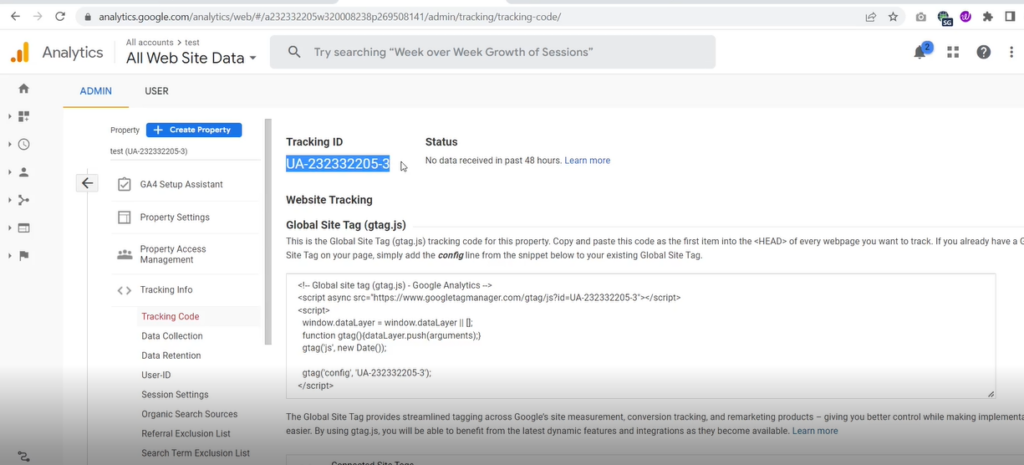Expand the Conversions section arrow
1024x465 pixels.
pyautogui.click(x=10, y=256)
